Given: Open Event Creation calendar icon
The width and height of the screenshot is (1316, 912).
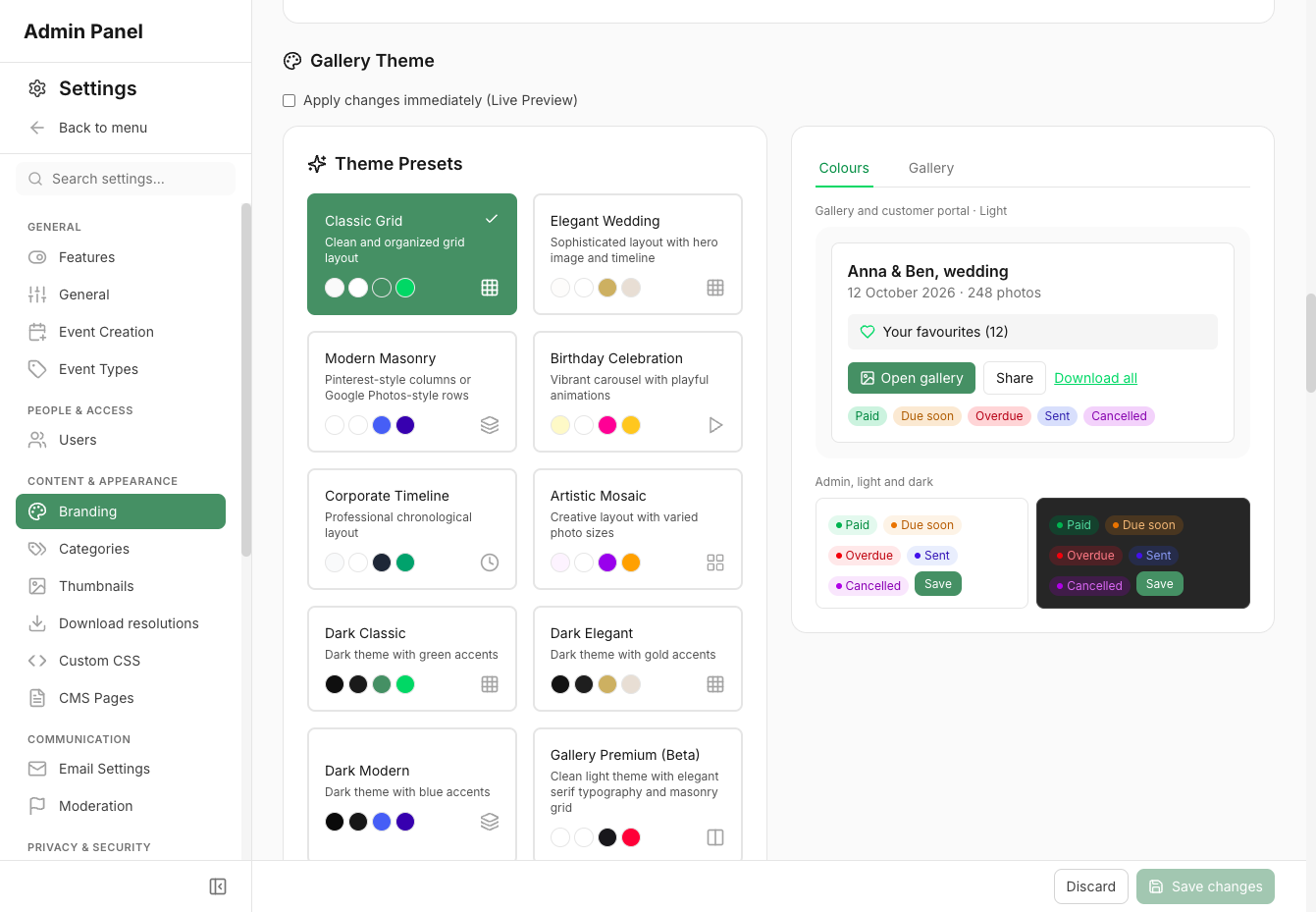Looking at the screenshot, I should pyautogui.click(x=37, y=332).
